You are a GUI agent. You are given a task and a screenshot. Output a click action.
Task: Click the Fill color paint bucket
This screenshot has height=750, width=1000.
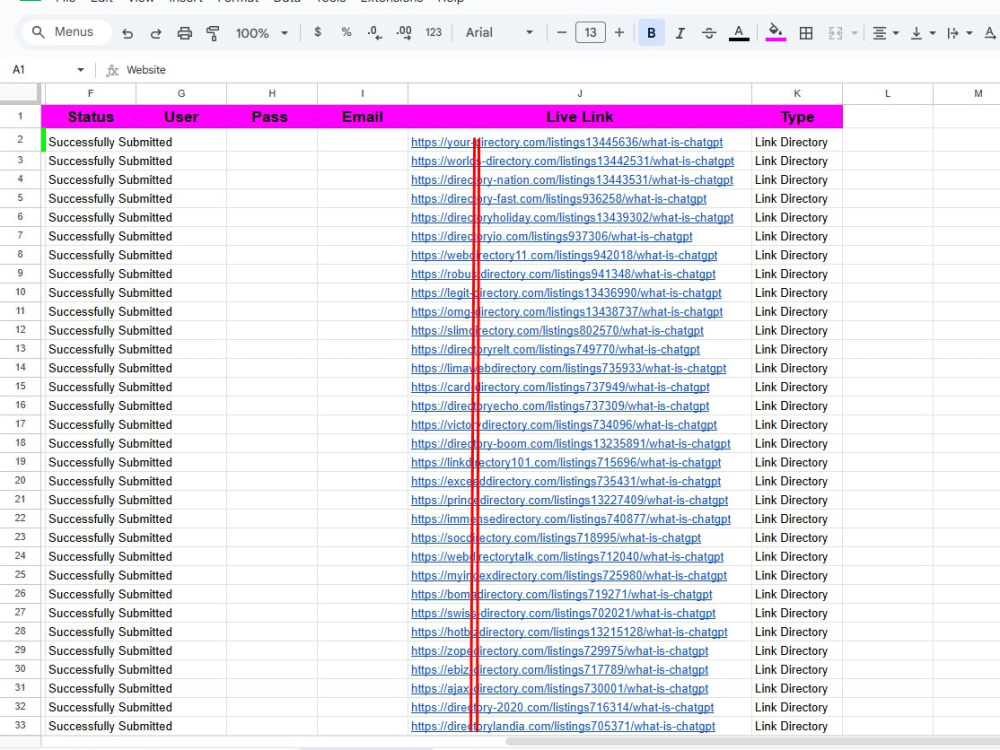pyautogui.click(x=776, y=33)
